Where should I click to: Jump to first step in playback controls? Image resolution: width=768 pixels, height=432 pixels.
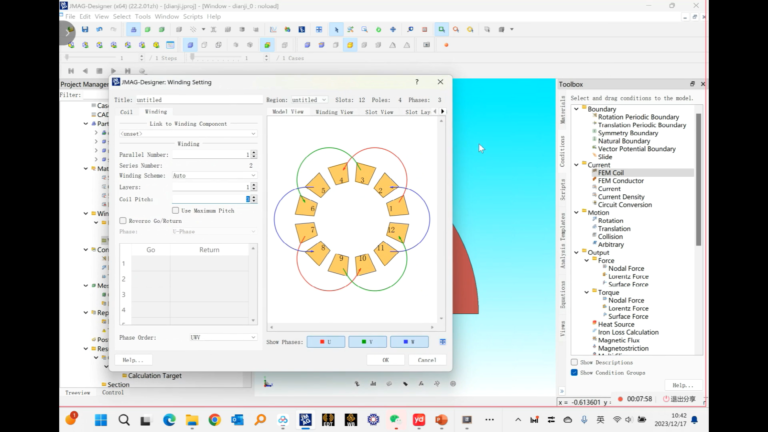point(71,71)
